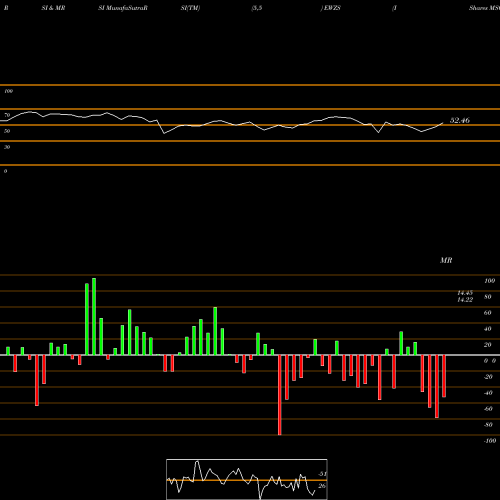The height and width of the screenshot is (500, 500).
Task: Click the value 26 in mini chart
Action: tap(322, 486)
